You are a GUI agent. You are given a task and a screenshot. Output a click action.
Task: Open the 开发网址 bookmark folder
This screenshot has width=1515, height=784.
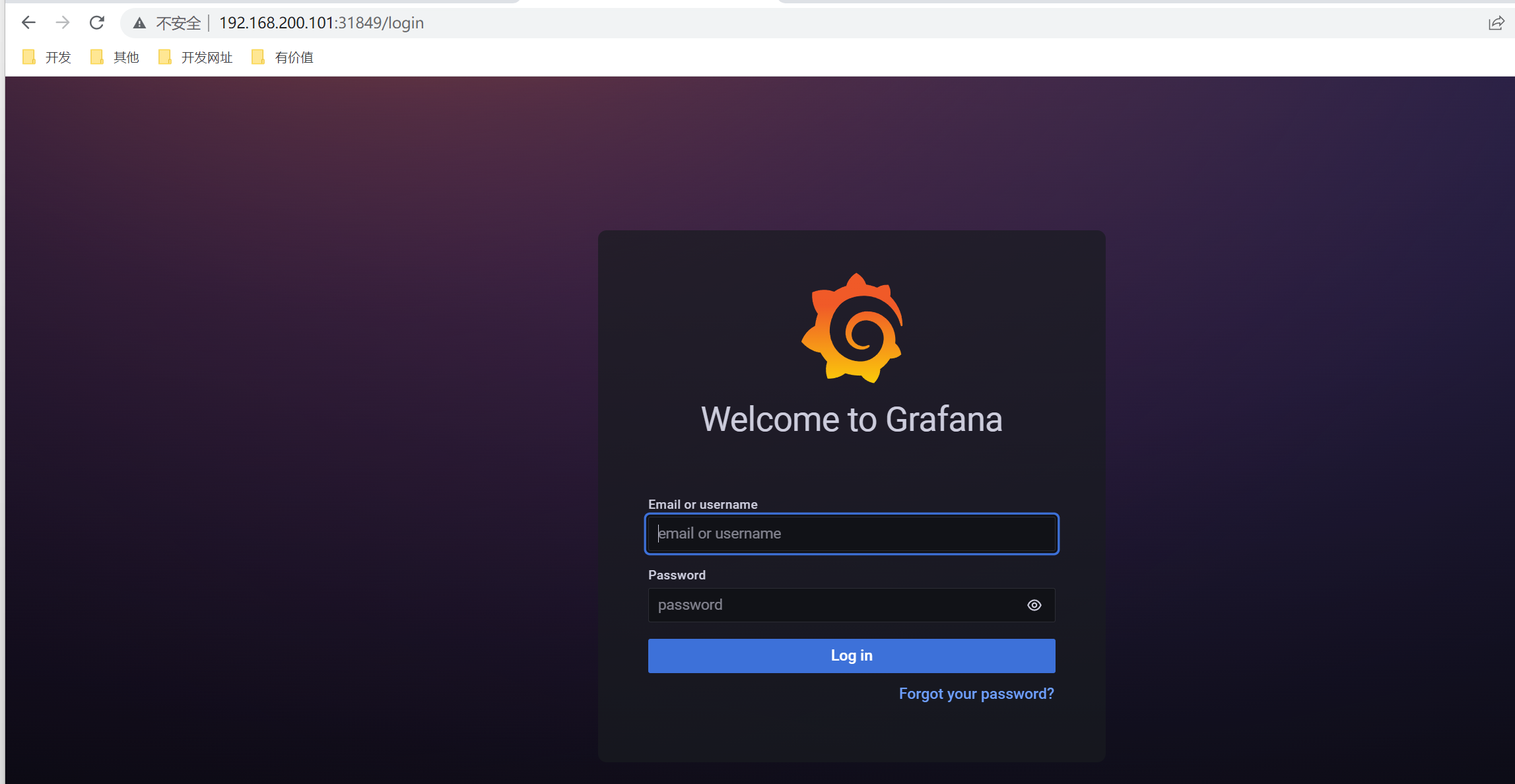[195, 57]
